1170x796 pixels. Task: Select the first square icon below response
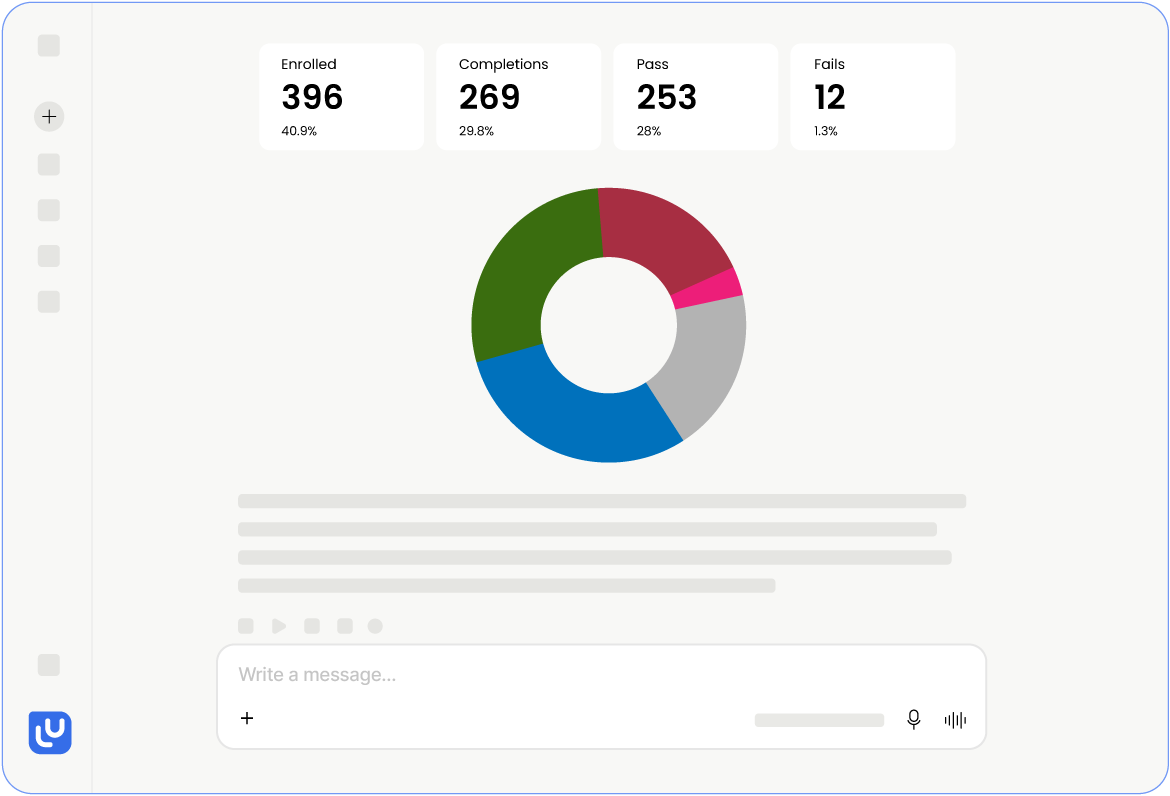(x=245, y=626)
